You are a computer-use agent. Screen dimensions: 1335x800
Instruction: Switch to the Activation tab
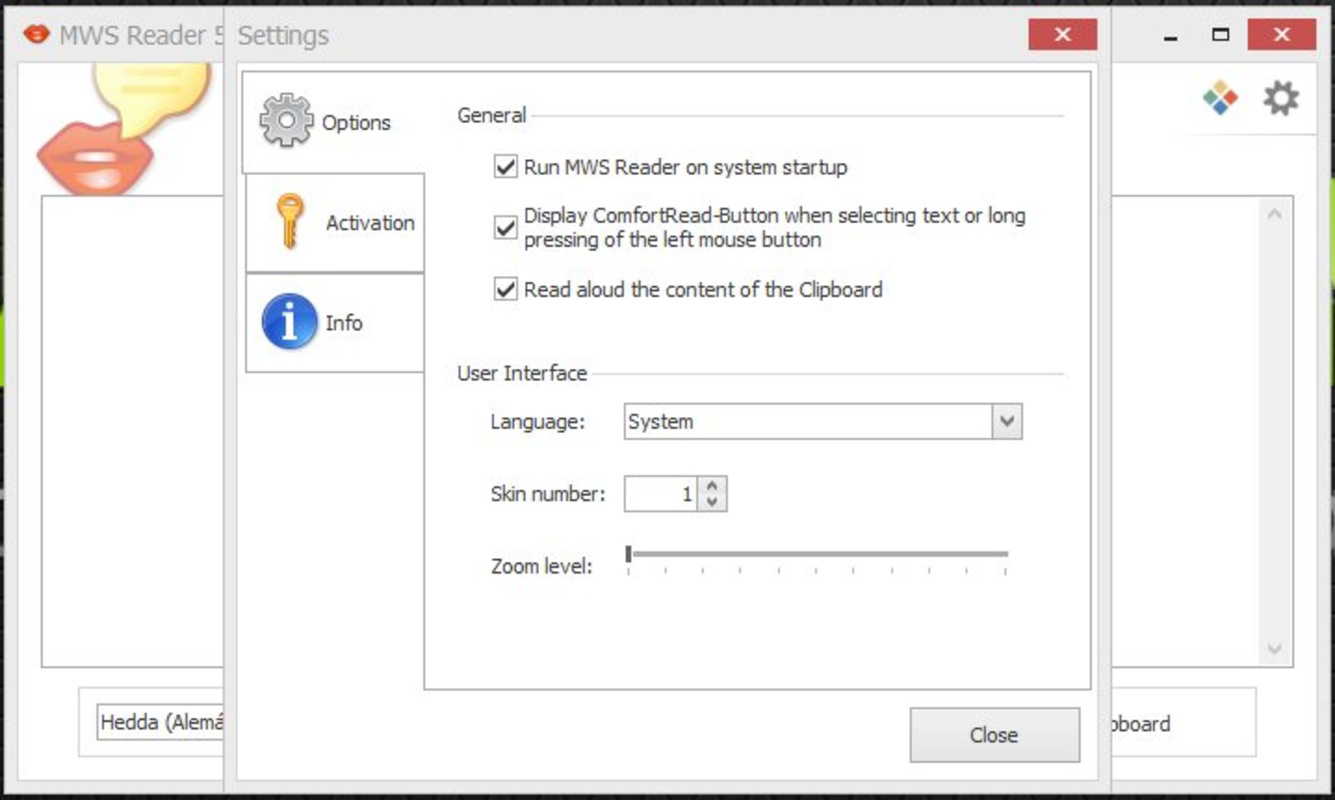pyautogui.click(x=334, y=222)
